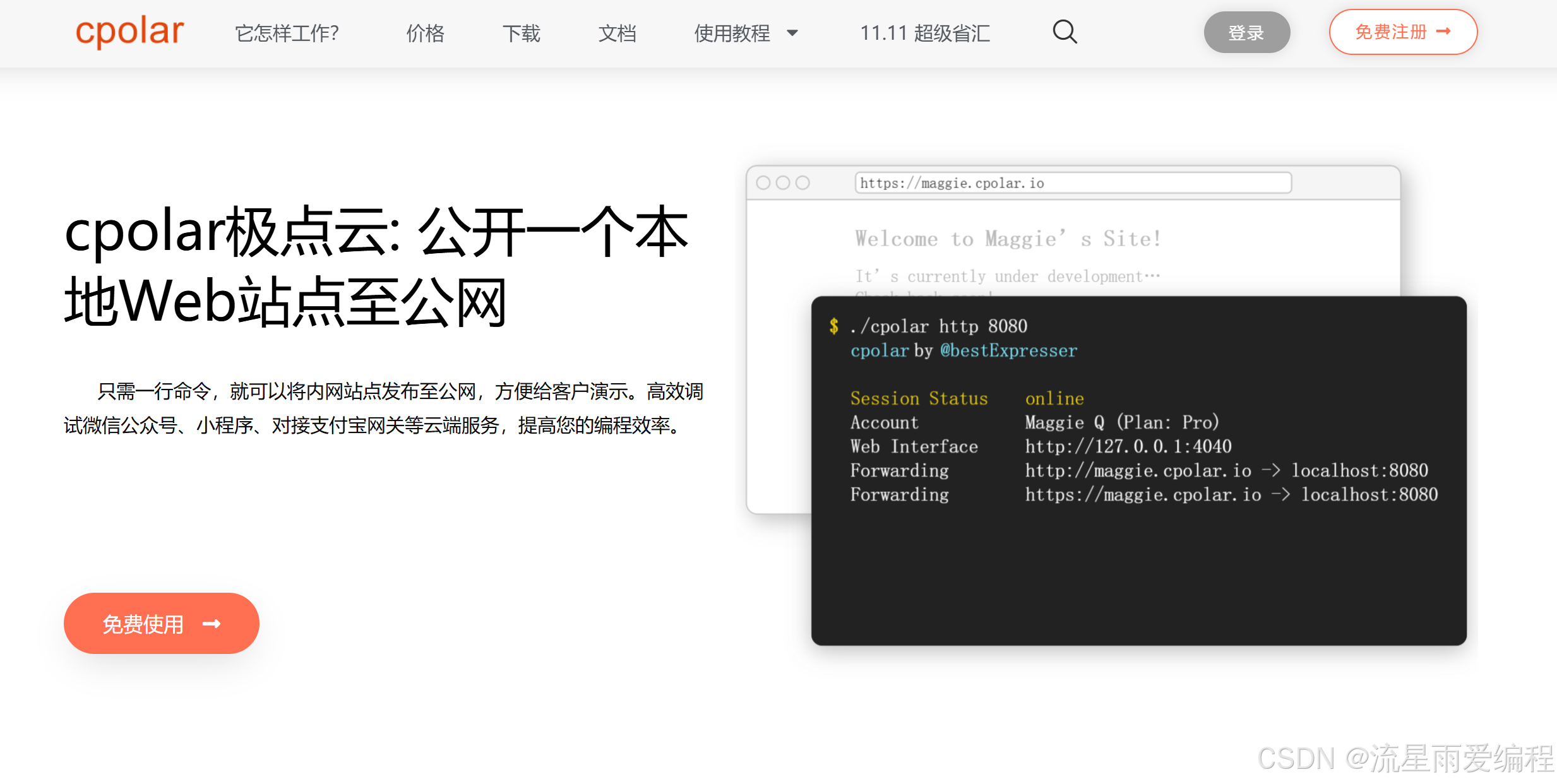Click the mock browser address bar
The height and width of the screenshot is (784, 1557).
1072,183
